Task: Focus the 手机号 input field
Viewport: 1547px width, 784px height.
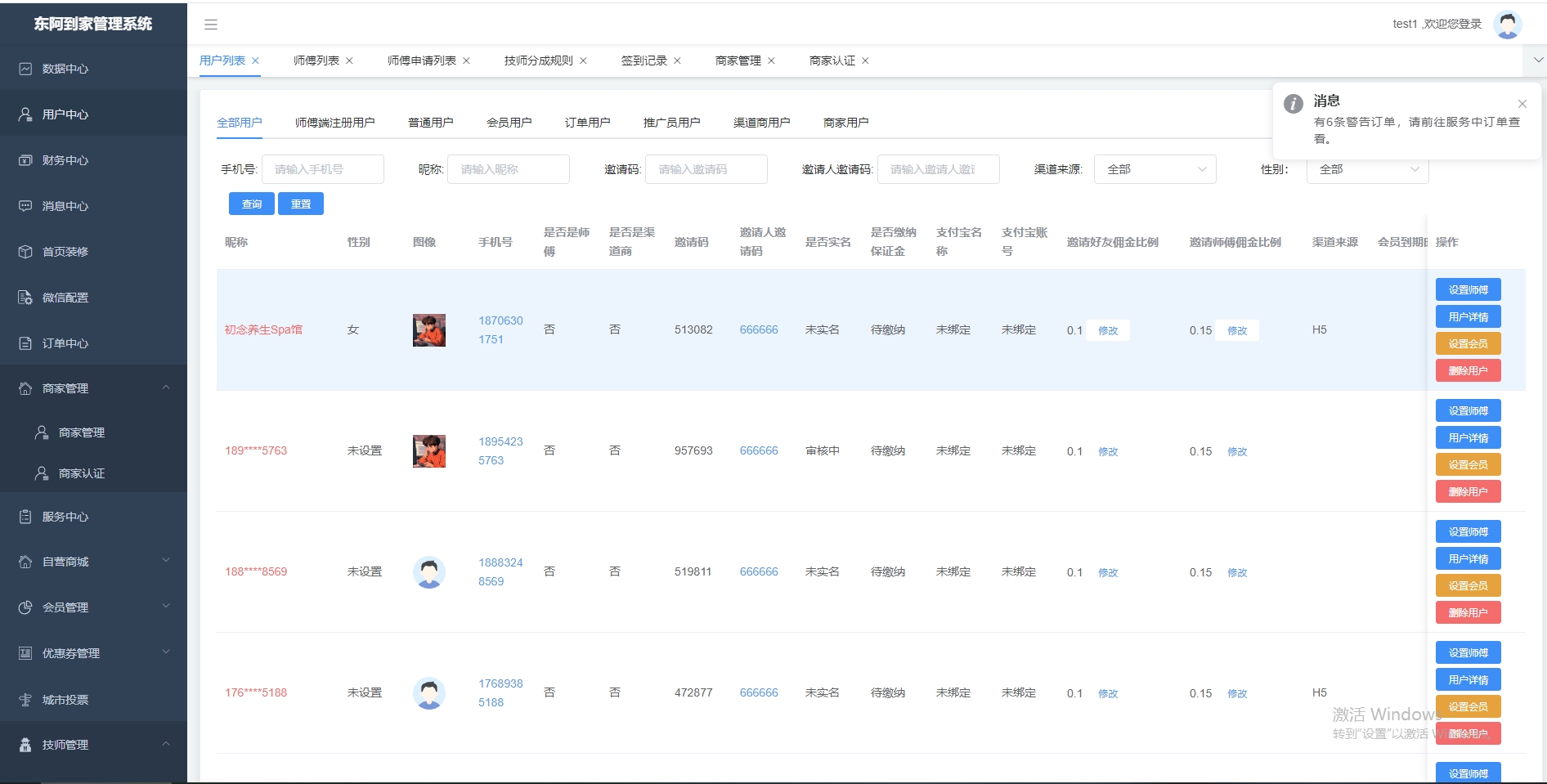Action: point(323,169)
